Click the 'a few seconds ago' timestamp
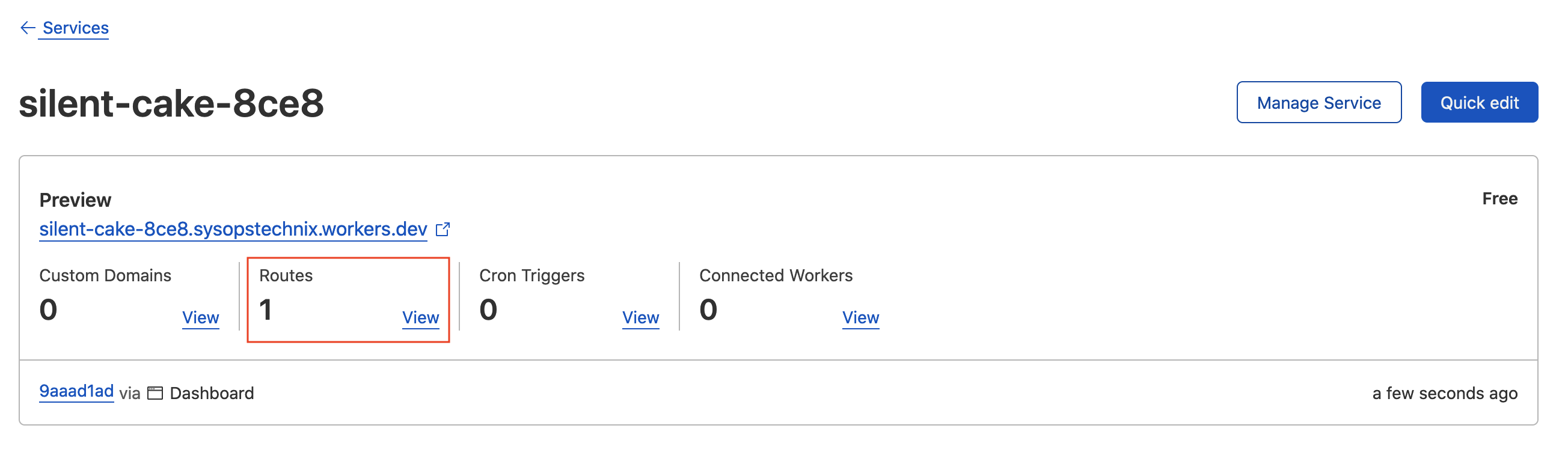This screenshot has height=470, width=1568. (x=1444, y=393)
